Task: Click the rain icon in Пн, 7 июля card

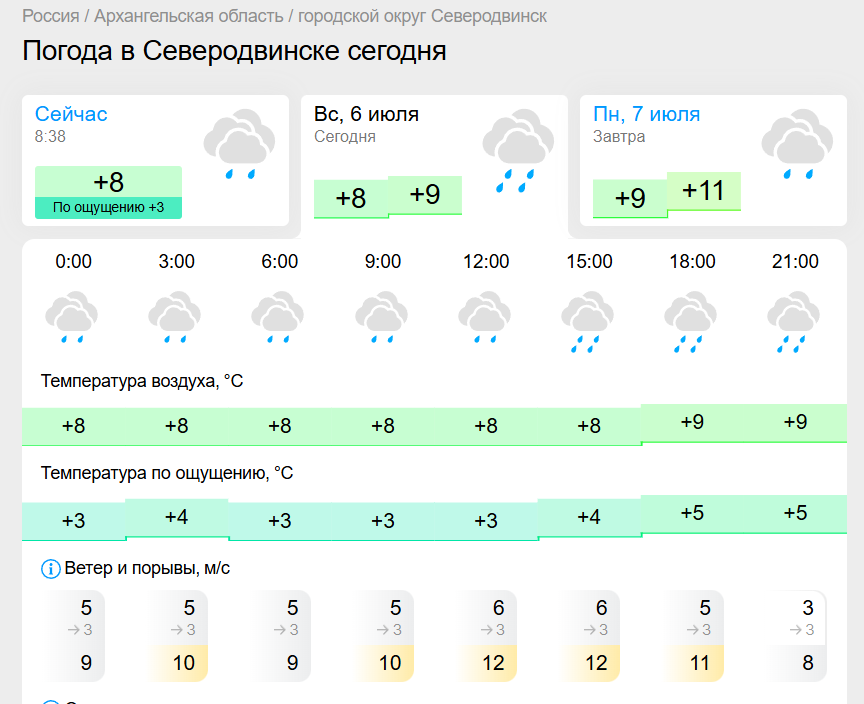Action: click(797, 144)
